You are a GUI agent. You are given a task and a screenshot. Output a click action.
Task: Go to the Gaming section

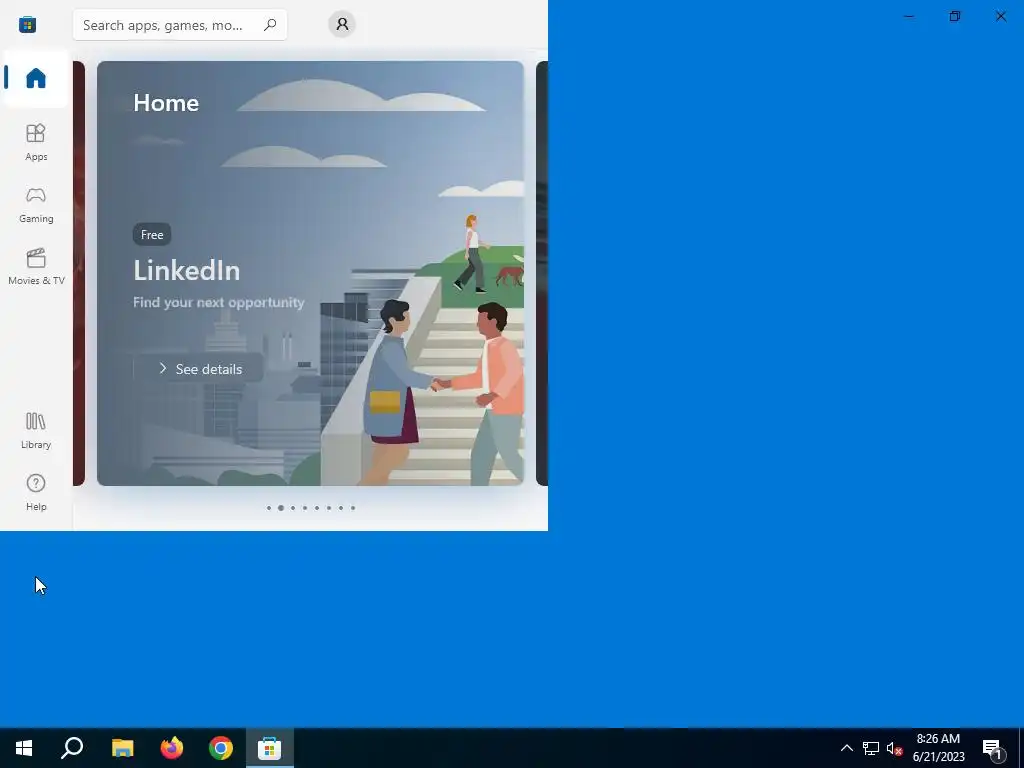coord(36,205)
